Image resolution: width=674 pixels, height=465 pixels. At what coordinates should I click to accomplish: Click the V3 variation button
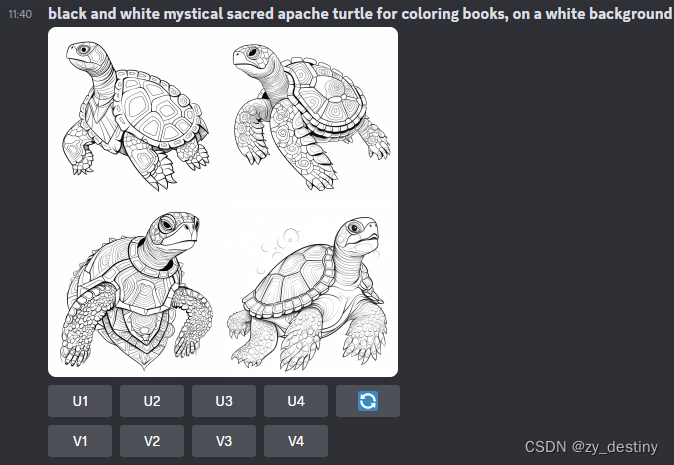pyautogui.click(x=224, y=441)
